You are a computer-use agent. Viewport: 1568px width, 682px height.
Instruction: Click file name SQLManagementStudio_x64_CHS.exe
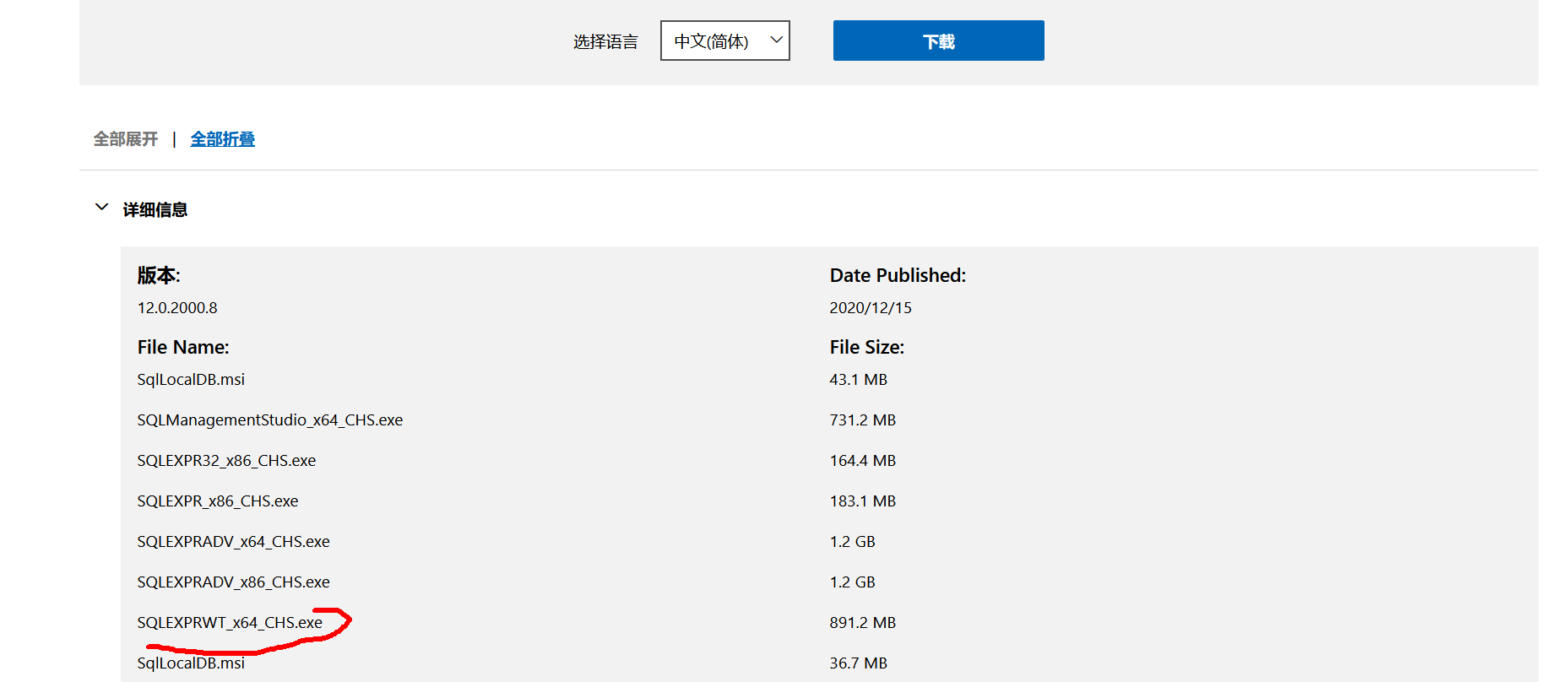270,420
